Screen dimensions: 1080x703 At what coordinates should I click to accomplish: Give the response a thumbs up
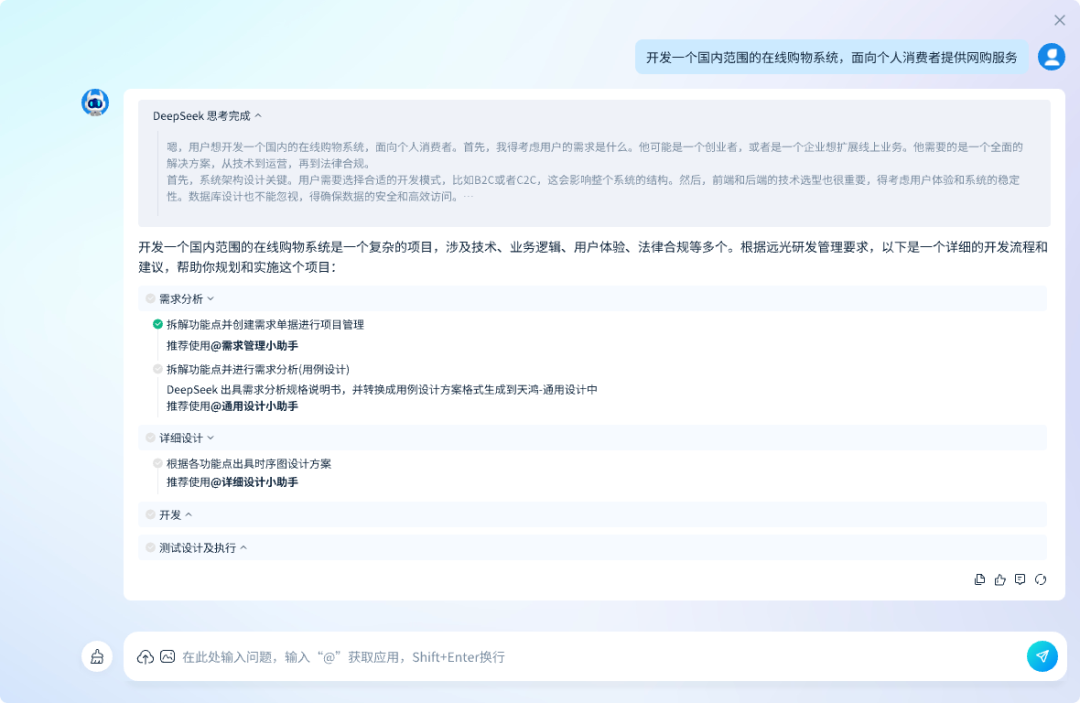(1000, 579)
